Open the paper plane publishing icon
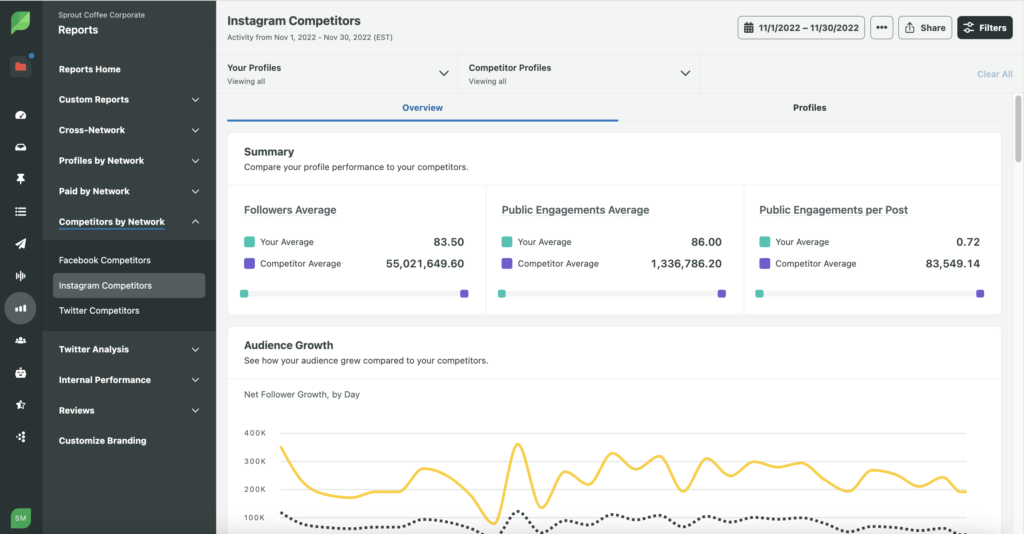 tap(20, 243)
